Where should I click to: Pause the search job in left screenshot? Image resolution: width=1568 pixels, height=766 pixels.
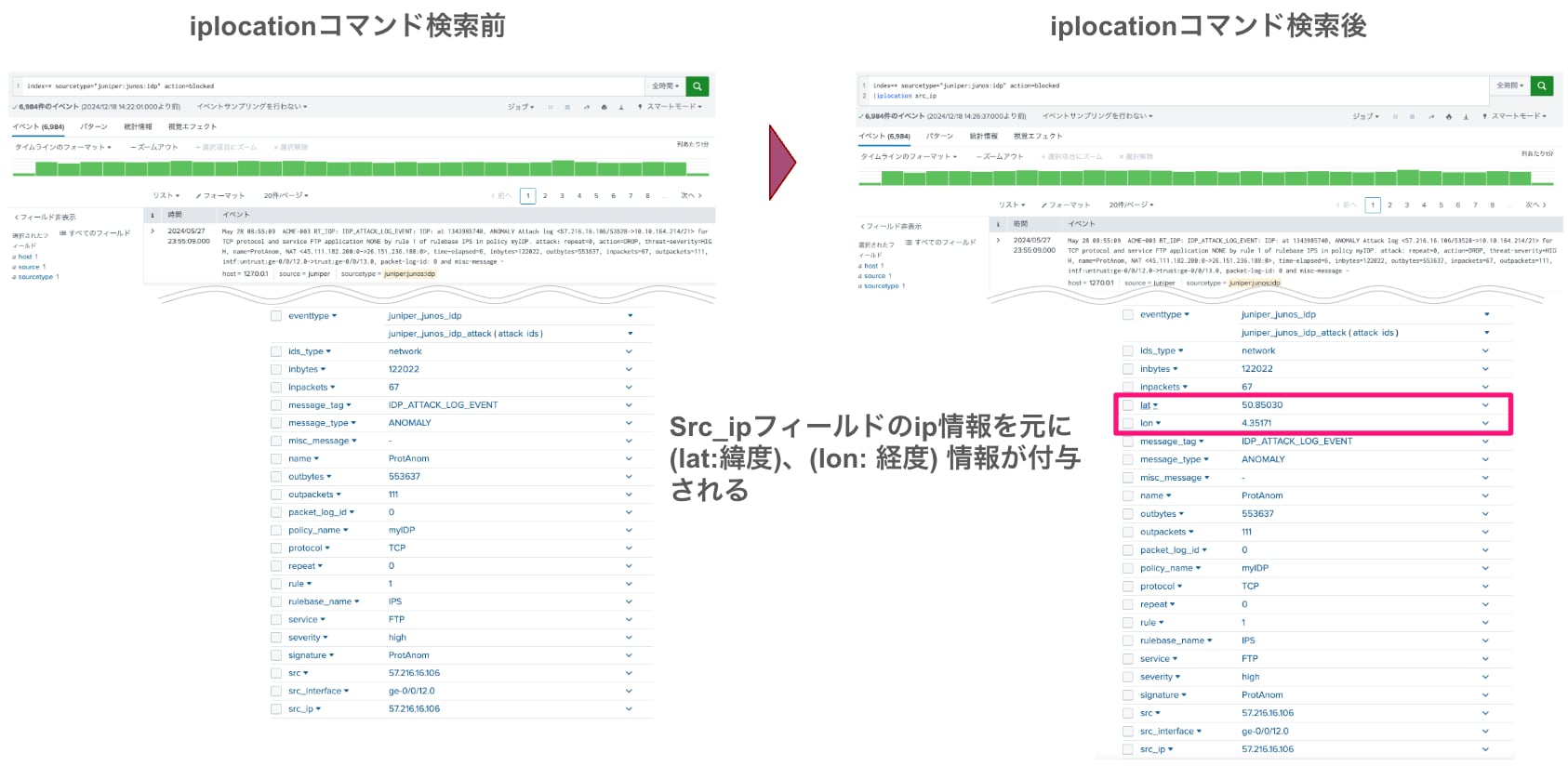click(551, 107)
